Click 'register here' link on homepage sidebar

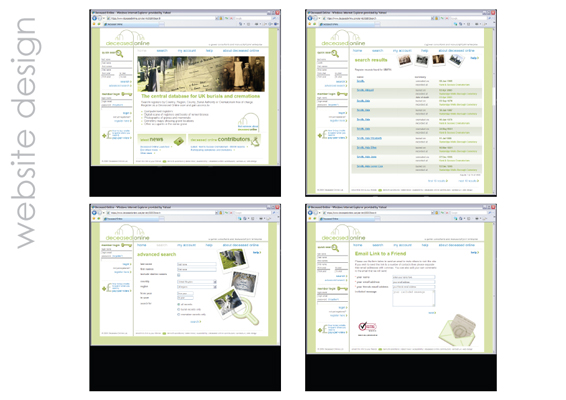coord(122,121)
